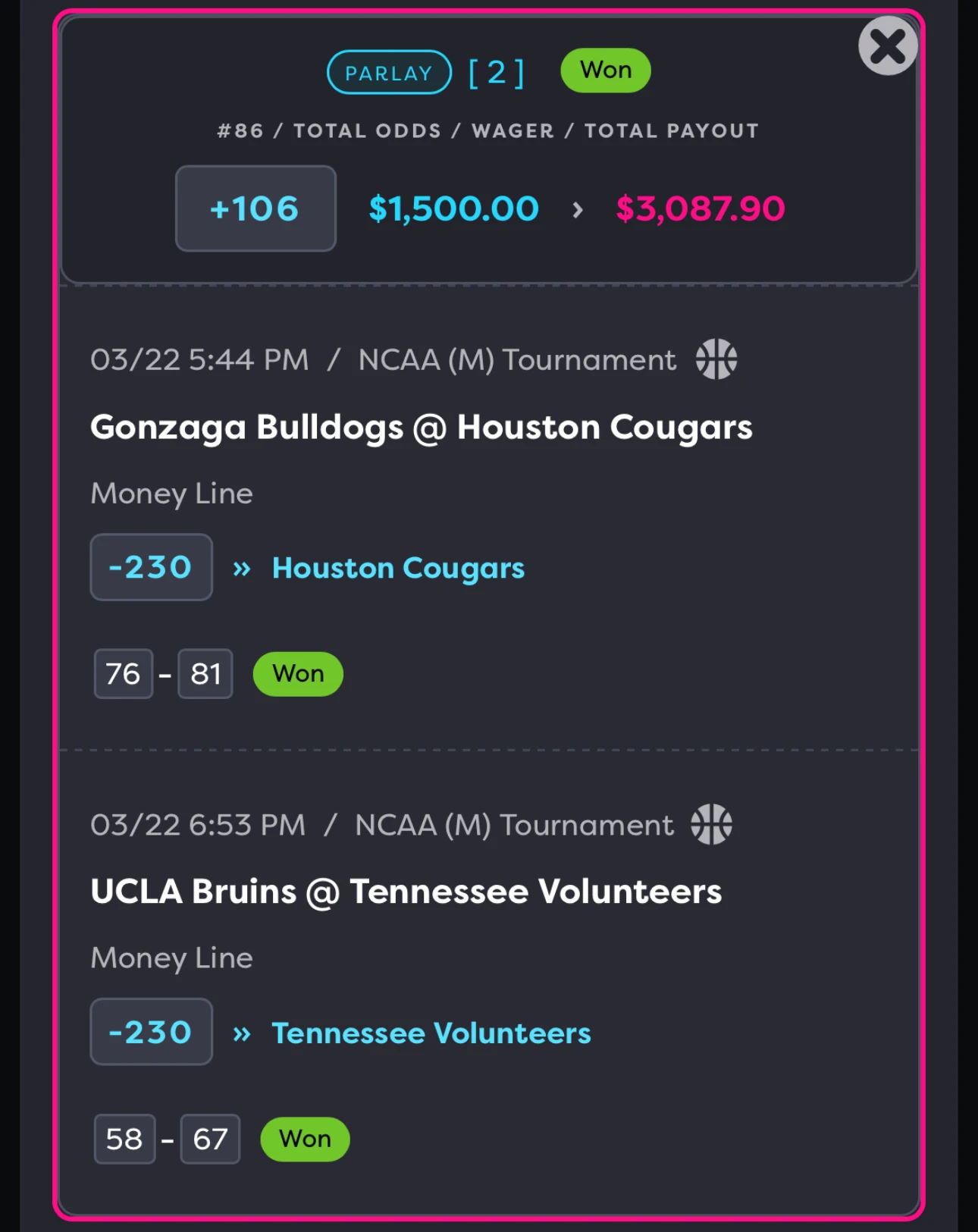Click the Won badge next to 76-81 score
This screenshot has height=1232, width=978.
pyautogui.click(x=298, y=674)
